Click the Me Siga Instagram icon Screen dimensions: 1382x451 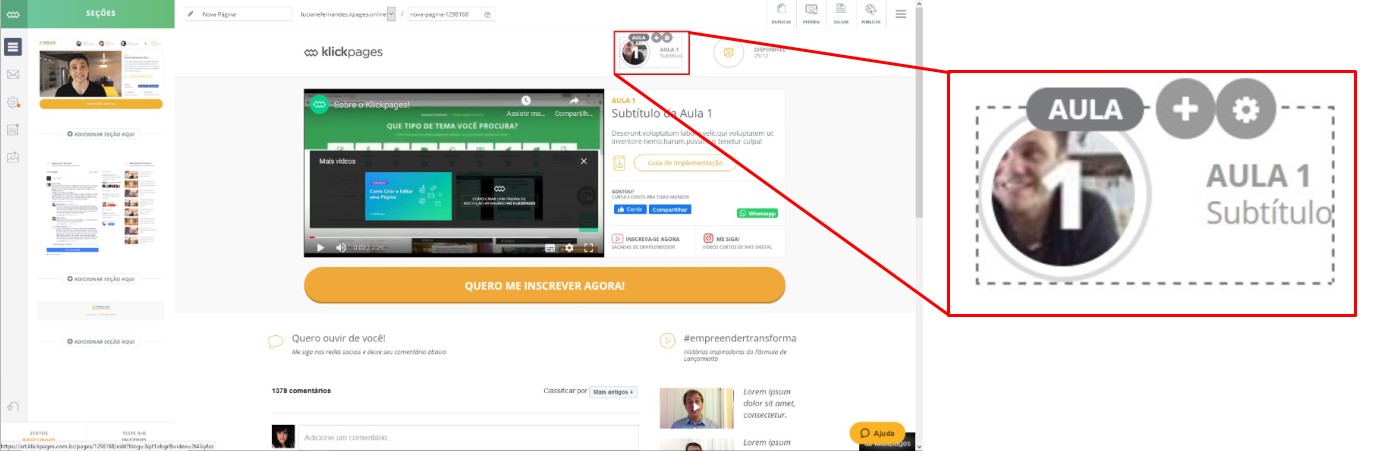(x=708, y=239)
